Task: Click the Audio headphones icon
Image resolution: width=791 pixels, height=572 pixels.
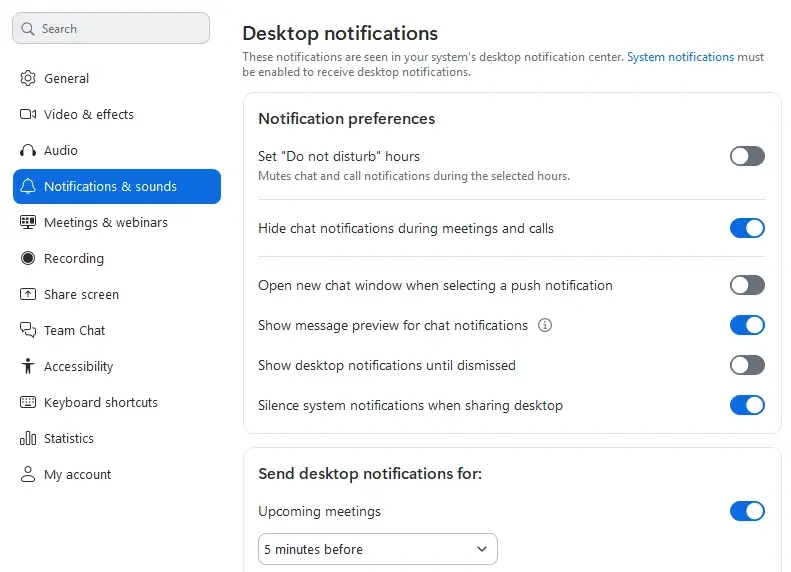Action: tap(28, 150)
